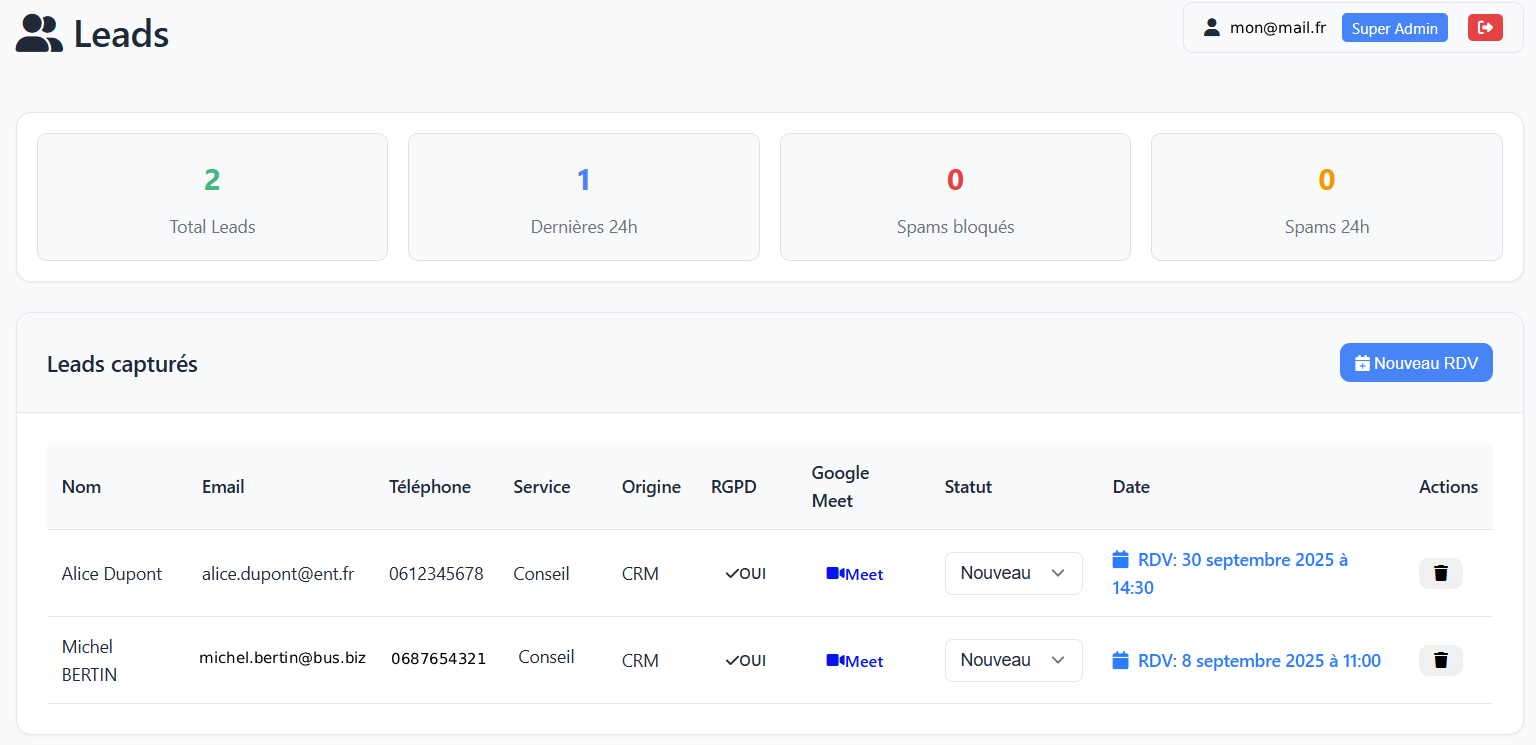Click the Super Admin badge
The height and width of the screenshot is (745, 1536).
point(1394,28)
